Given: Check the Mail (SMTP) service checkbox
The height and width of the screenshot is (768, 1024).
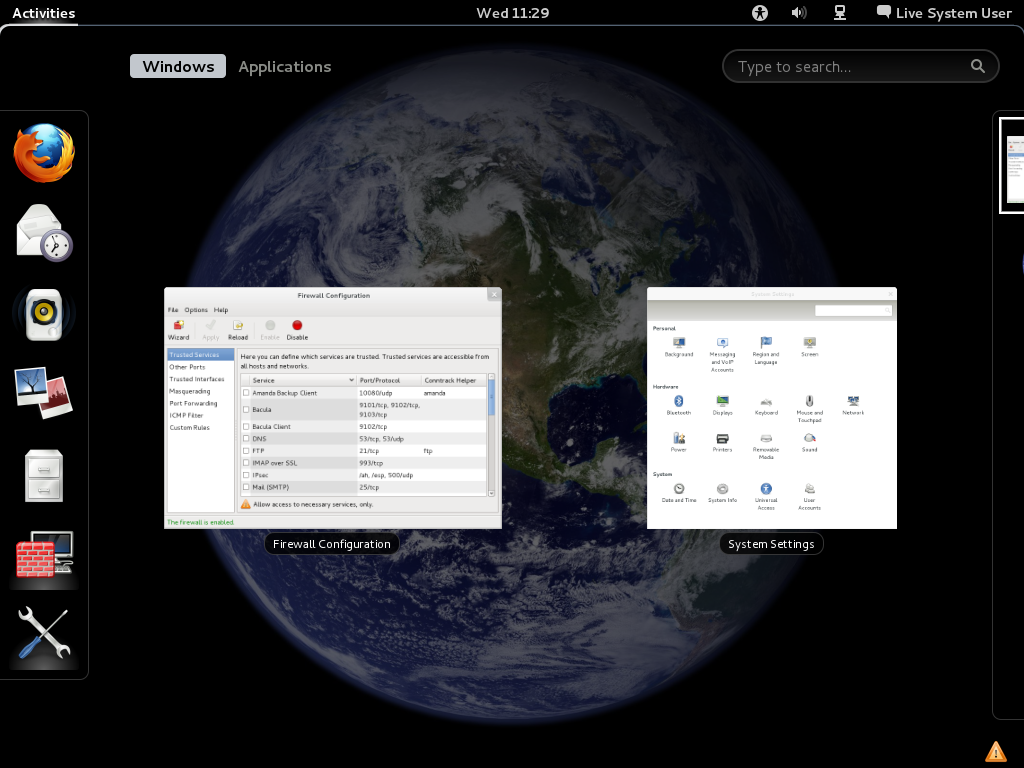Looking at the screenshot, I should (246, 487).
